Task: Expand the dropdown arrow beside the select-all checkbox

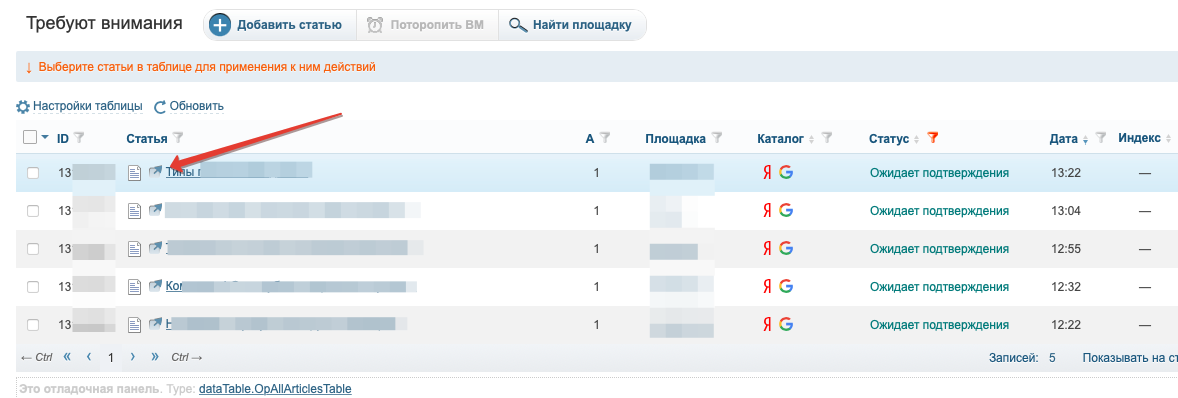Action: pyautogui.click(x=44, y=137)
